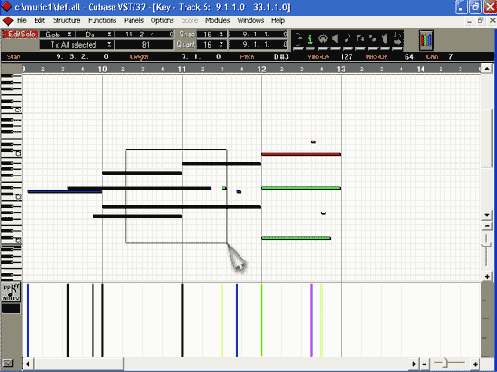Open the Do dropdown menu
497x372 pixels.
pyautogui.click(x=95, y=34)
